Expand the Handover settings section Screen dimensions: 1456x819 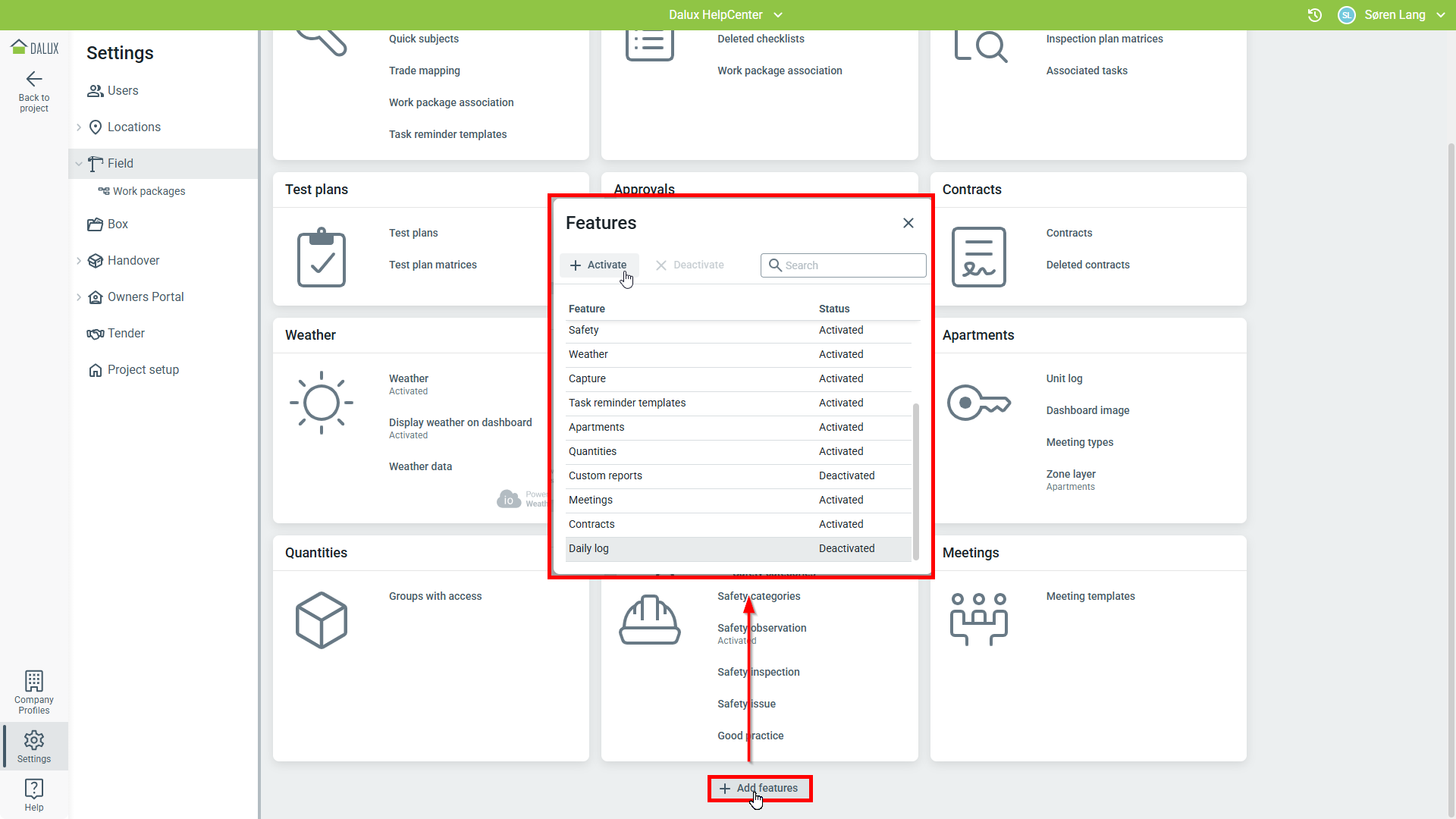(x=79, y=261)
